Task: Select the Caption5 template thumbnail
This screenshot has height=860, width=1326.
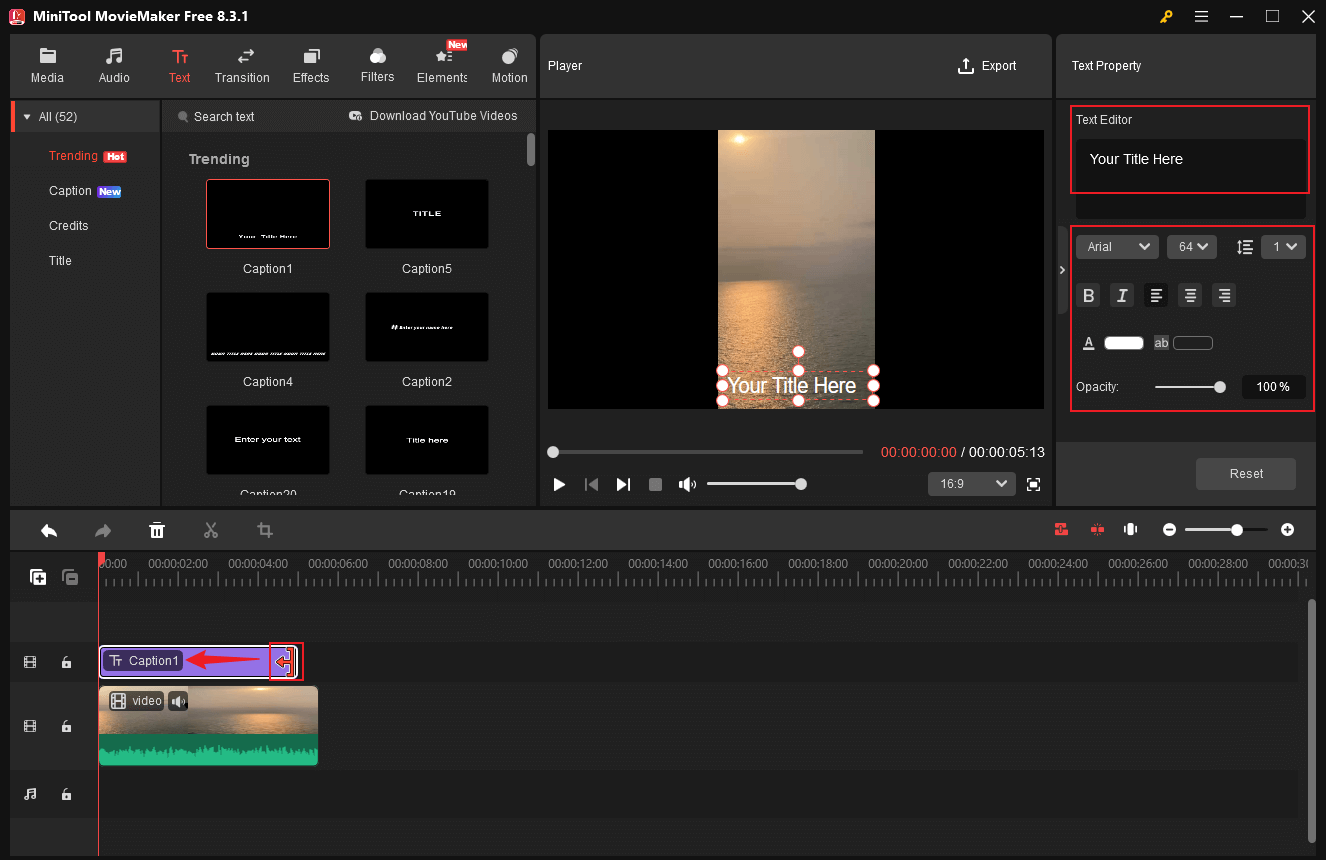Action: pos(426,213)
